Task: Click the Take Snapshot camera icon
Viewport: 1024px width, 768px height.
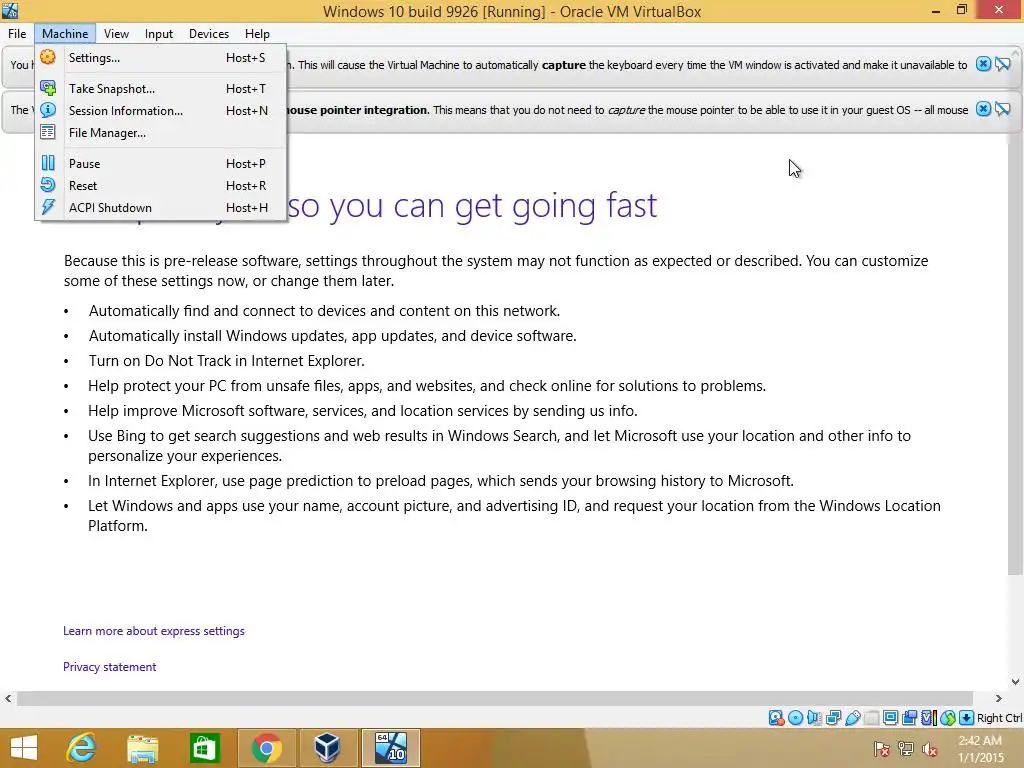Action: [48, 88]
